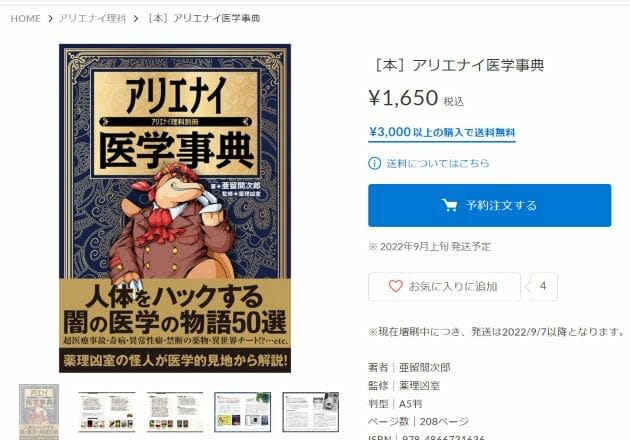Select the second preview page thumbnail
The height and width of the screenshot is (440, 630).
(x=107, y=412)
